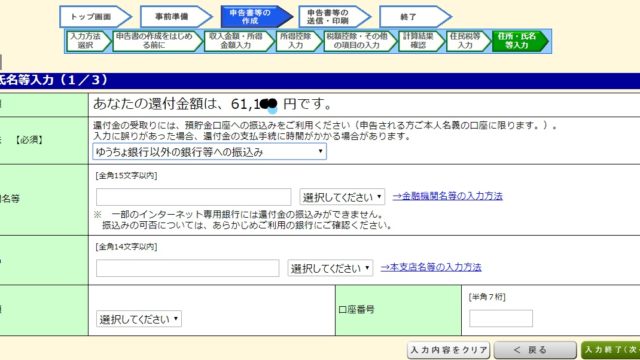The image size is (640, 360).
Task: Open the 所得控除入力 sub-step
Action: (x=298, y=41)
